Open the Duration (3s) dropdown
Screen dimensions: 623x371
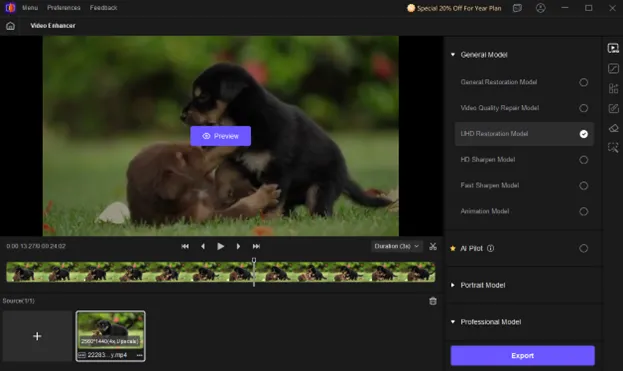pos(396,246)
